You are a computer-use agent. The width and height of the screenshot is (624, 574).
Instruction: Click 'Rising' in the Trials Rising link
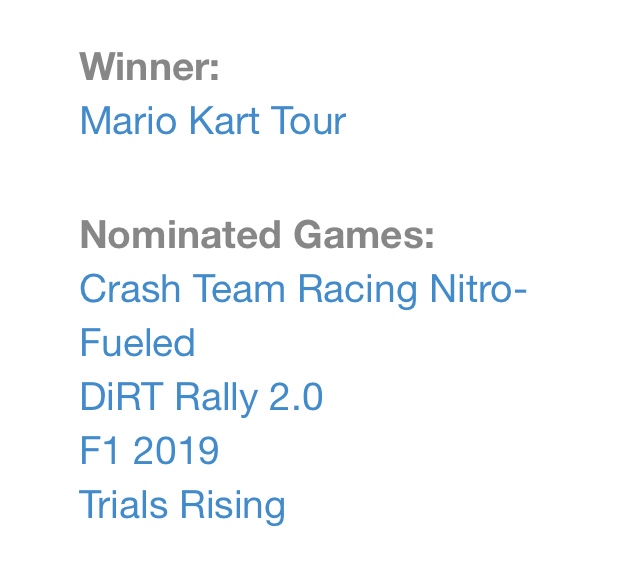(x=234, y=506)
